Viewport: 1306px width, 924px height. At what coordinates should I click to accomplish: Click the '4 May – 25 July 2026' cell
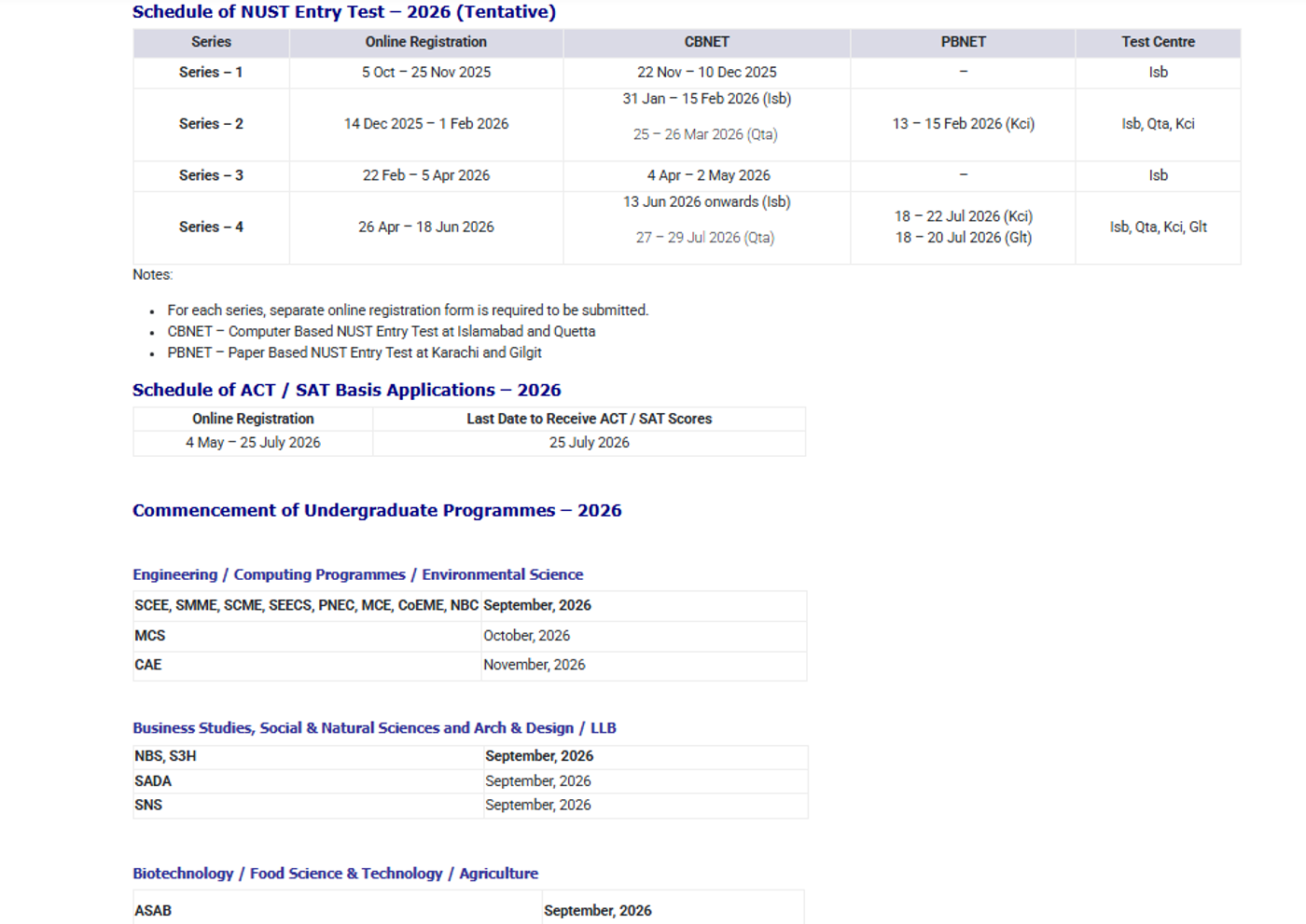click(x=253, y=443)
